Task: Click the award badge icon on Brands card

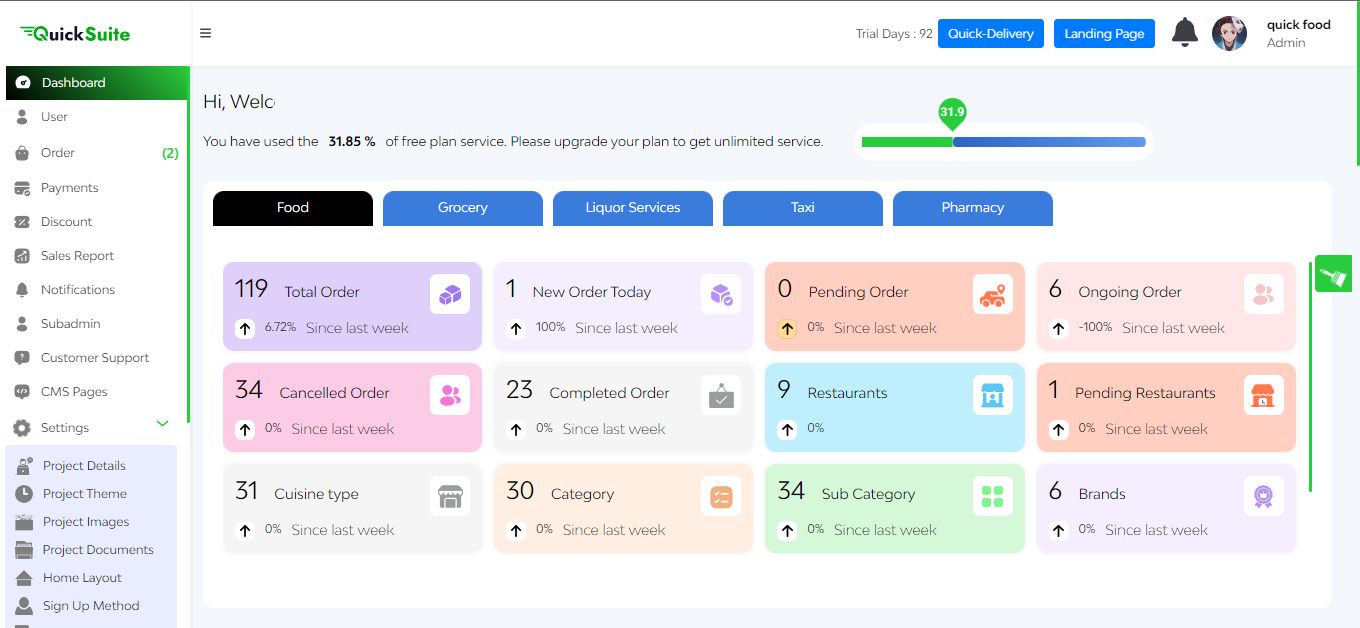Action: (1263, 495)
